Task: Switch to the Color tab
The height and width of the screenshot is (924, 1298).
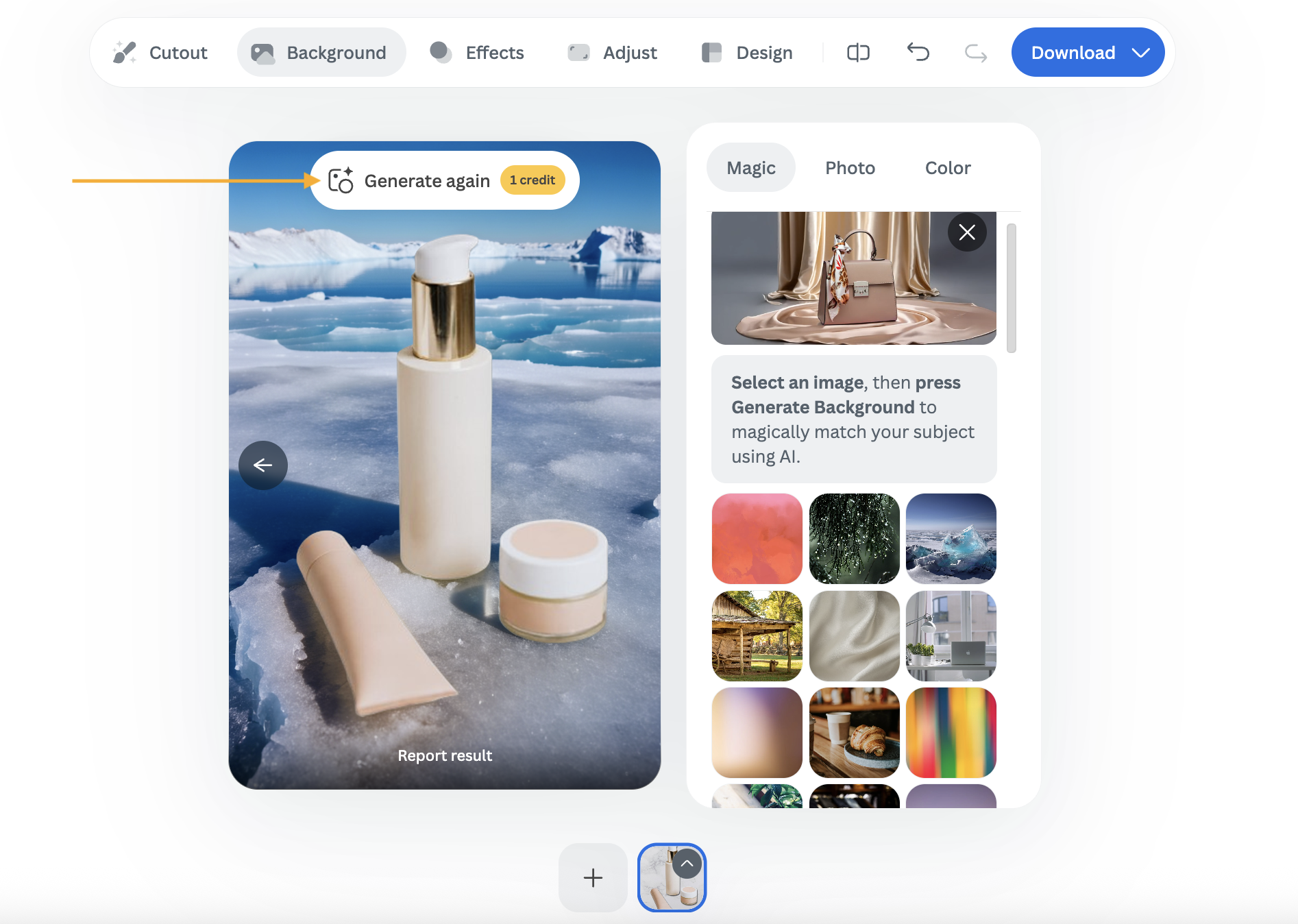Action: point(947,168)
